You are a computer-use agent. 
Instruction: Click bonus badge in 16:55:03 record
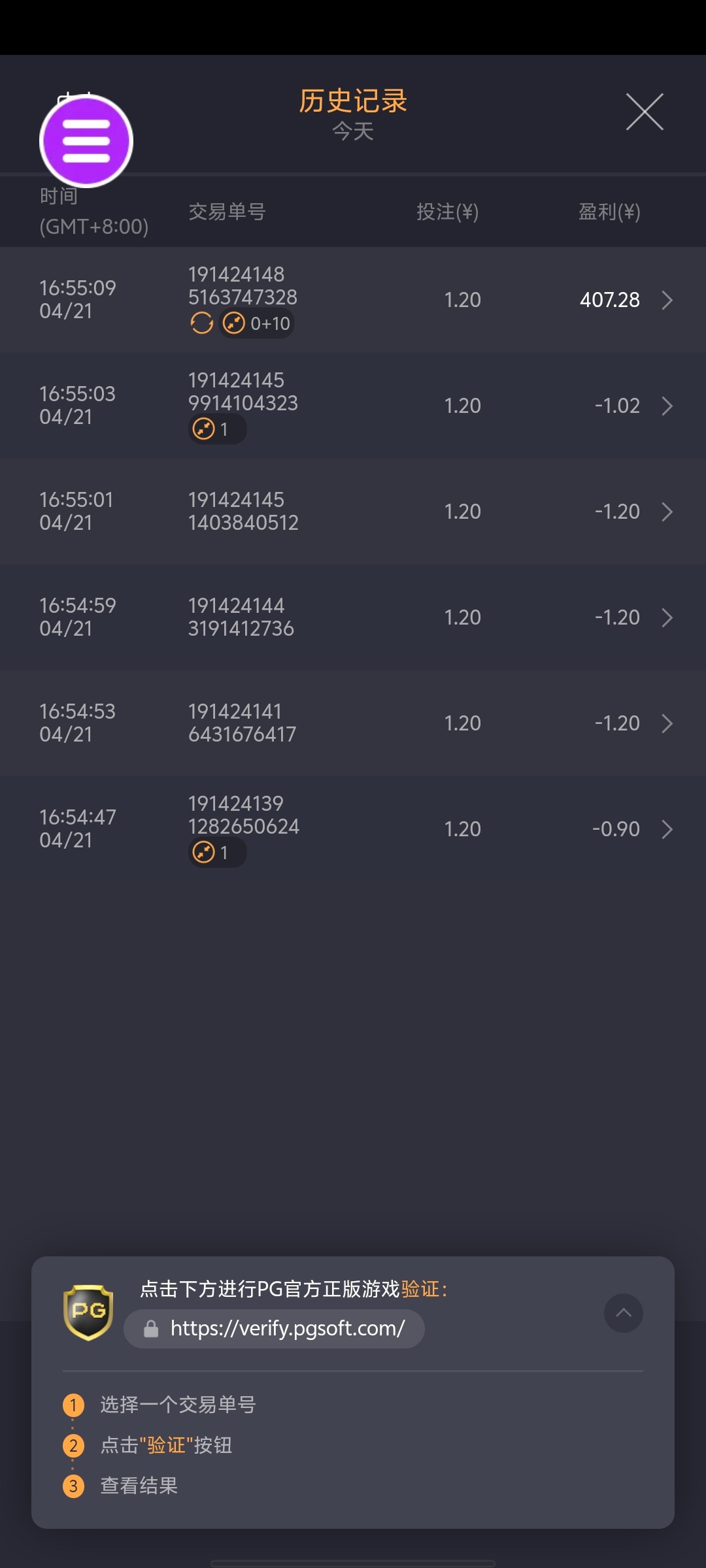click(216, 429)
